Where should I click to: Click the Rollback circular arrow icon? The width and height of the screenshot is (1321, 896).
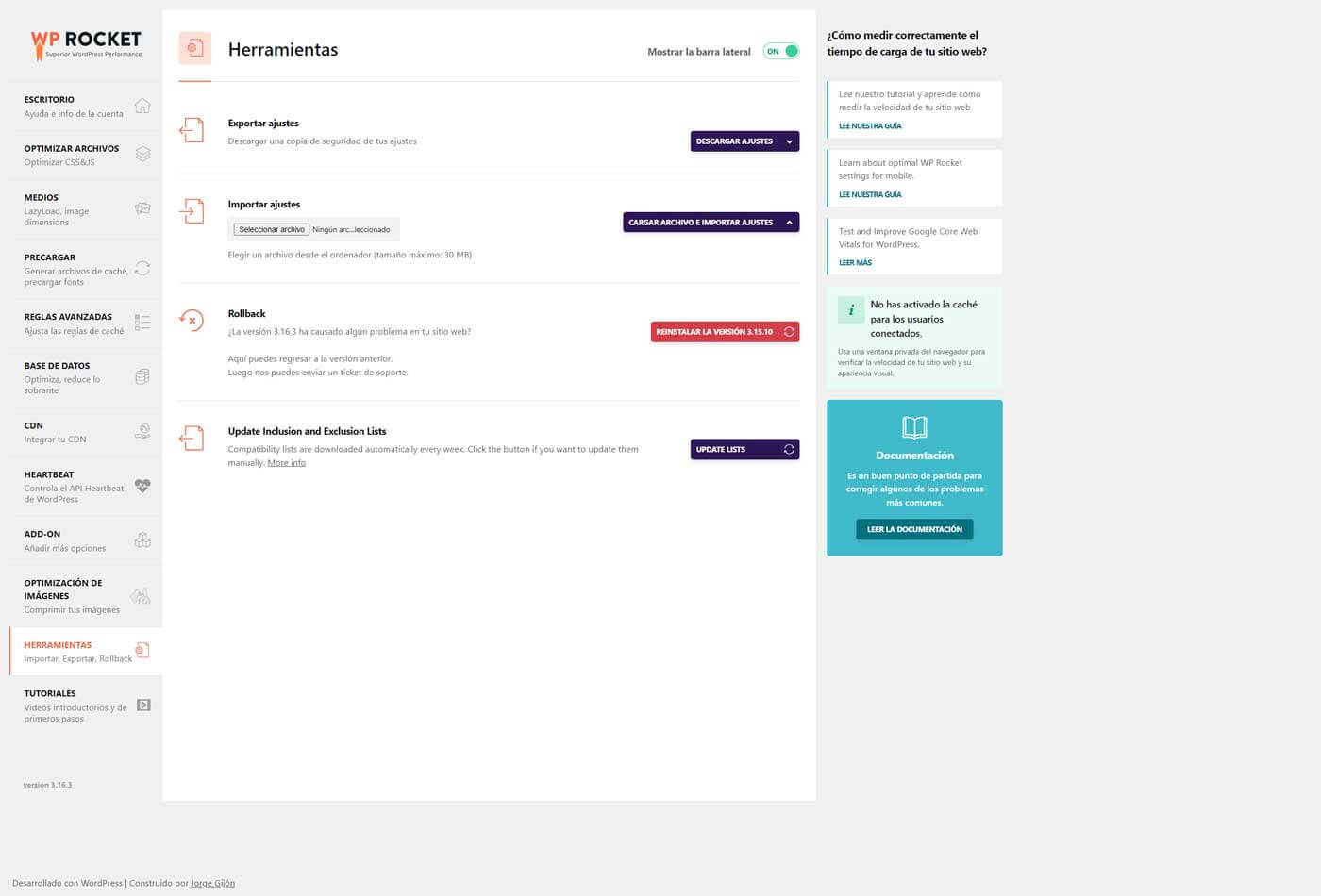tap(191, 320)
